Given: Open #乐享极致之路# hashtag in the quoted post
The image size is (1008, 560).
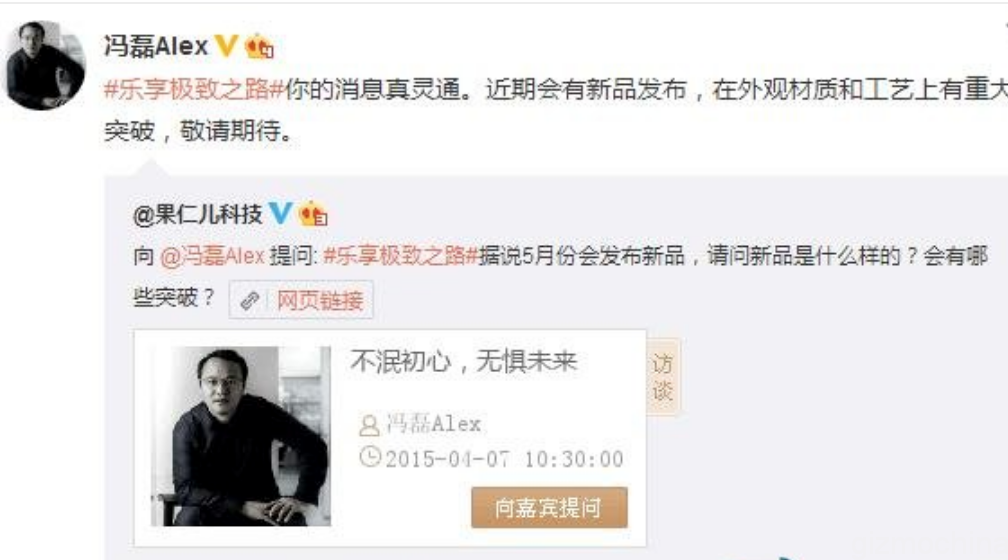Looking at the screenshot, I should coord(401,256).
